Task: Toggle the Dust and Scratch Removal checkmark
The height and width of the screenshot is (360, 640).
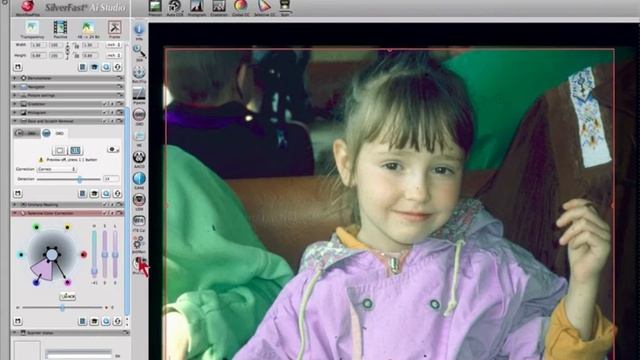Action: click(x=105, y=121)
